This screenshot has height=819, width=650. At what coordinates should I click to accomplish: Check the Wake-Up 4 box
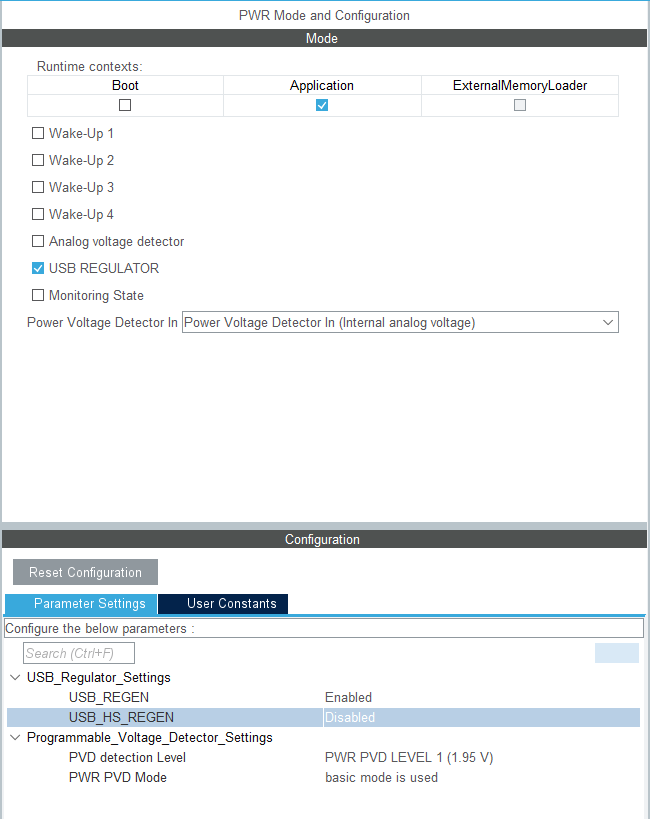(38, 214)
